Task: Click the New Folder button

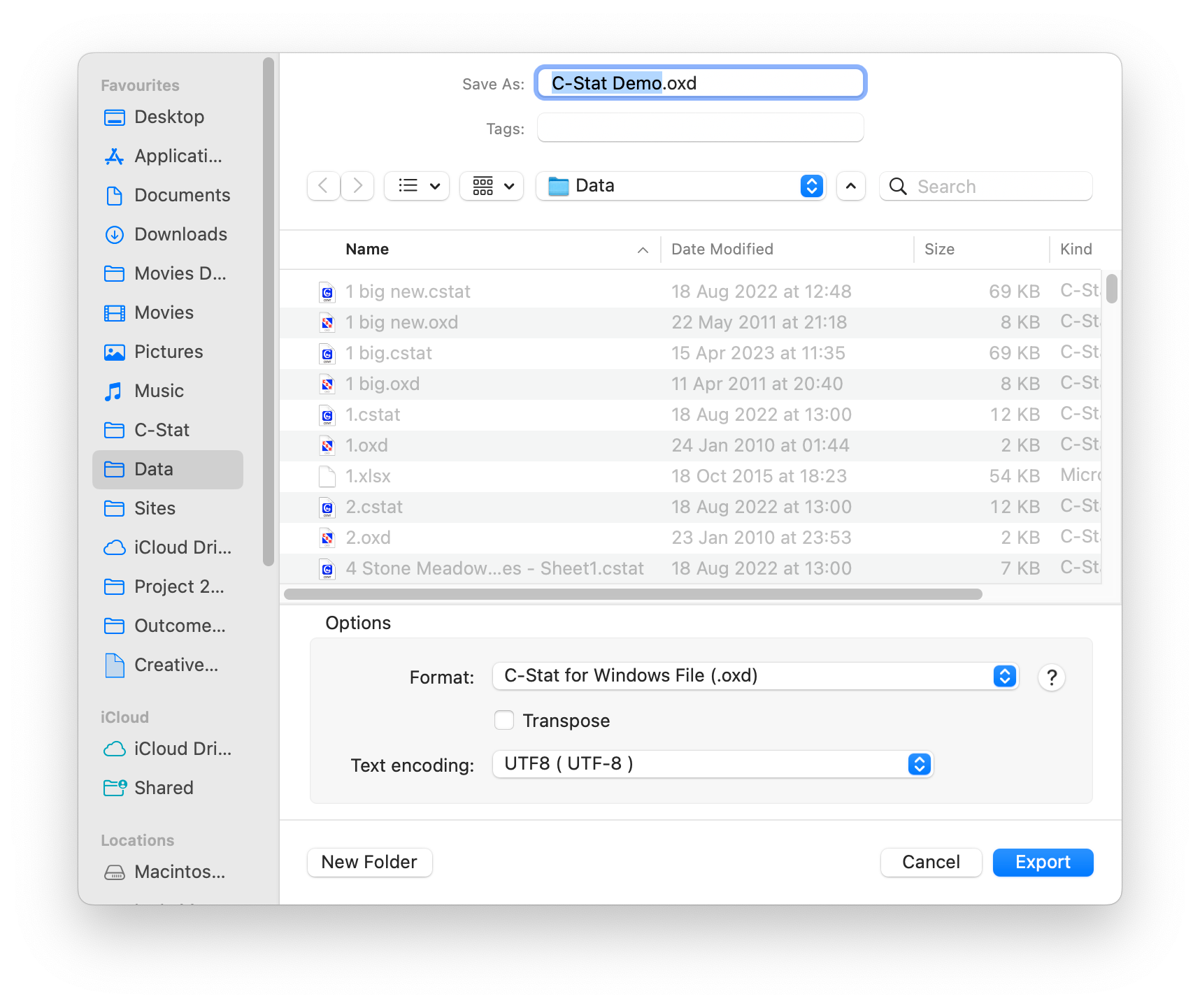Action: pyautogui.click(x=369, y=863)
